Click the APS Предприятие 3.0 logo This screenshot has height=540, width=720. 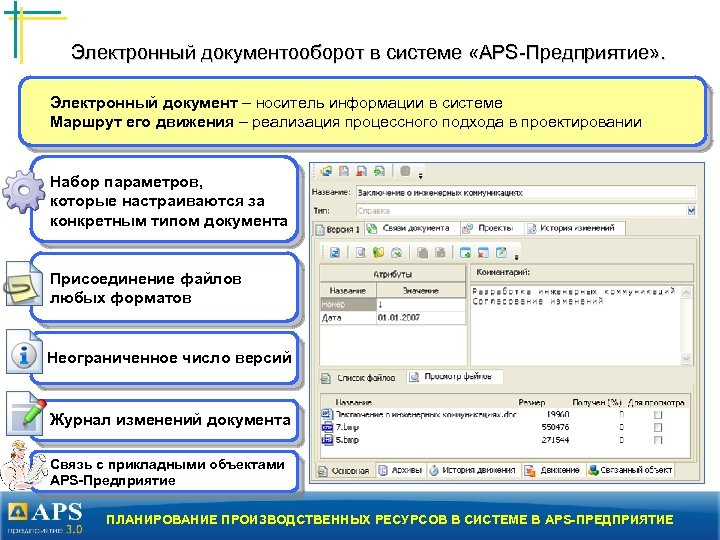pos(45,517)
